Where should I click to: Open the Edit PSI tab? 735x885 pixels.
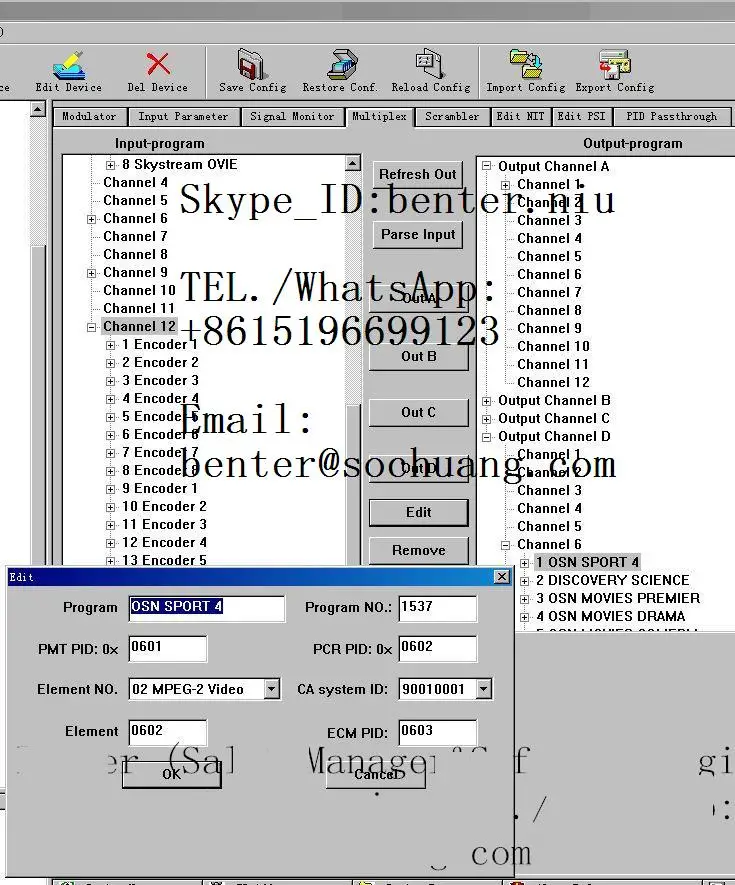click(x=581, y=117)
